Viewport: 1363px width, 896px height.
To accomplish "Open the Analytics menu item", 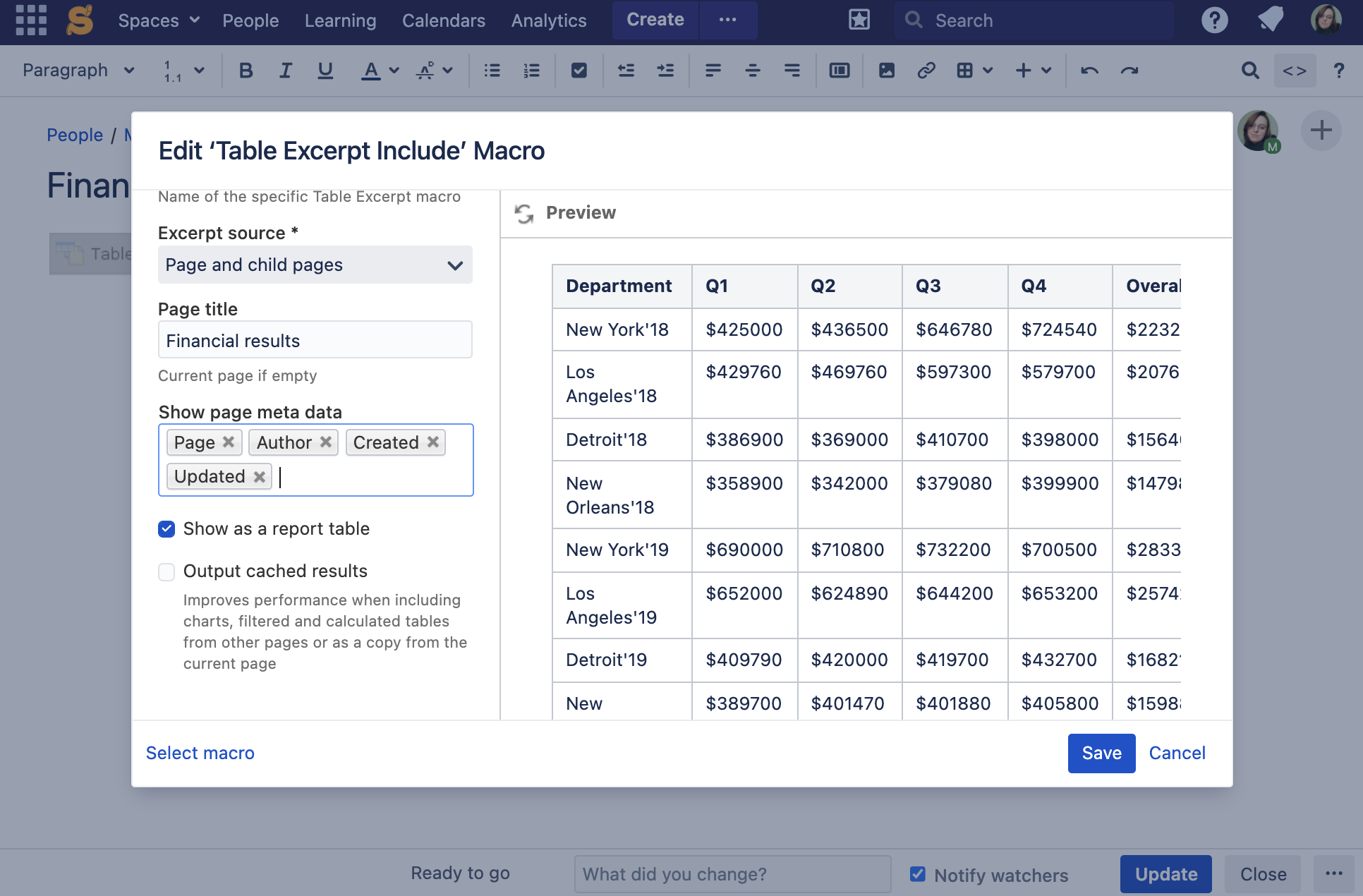I will 548,20.
